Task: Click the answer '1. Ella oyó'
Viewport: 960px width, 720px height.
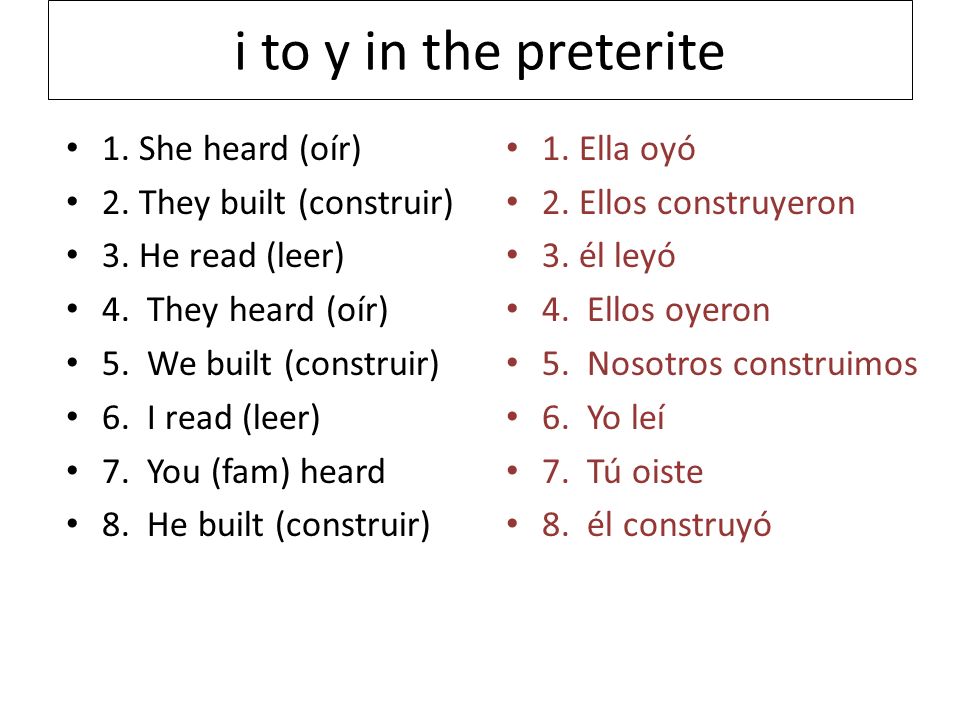Action: tap(619, 149)
